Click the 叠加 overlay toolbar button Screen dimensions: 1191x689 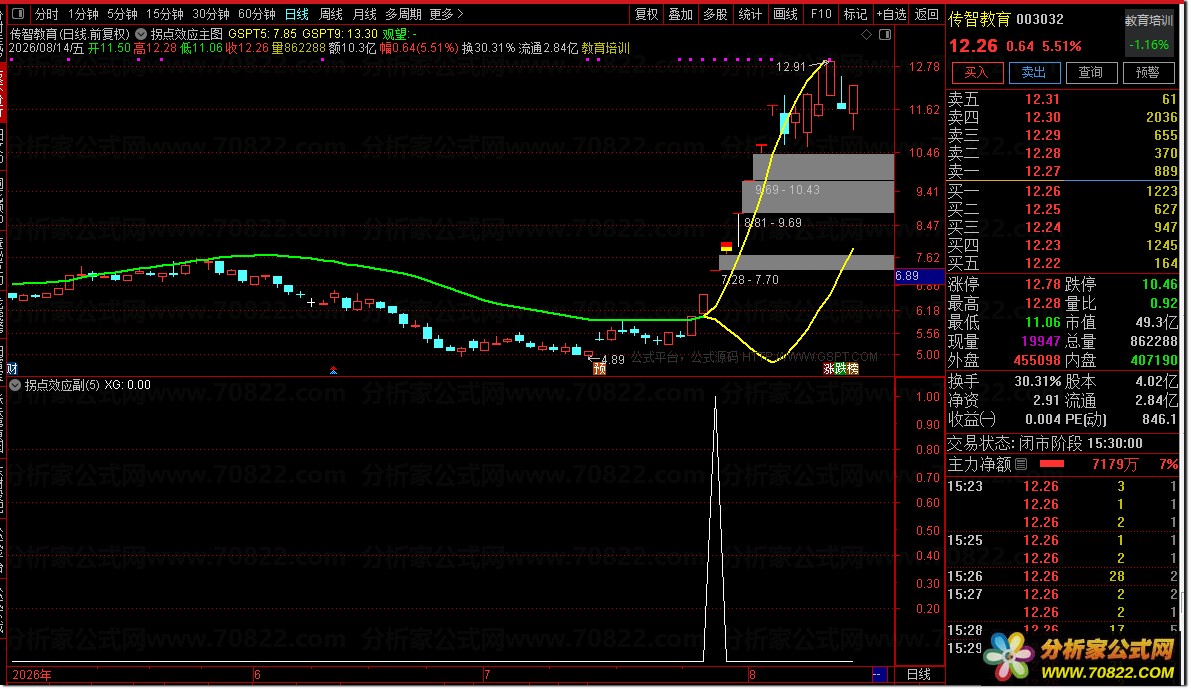click(x=681, y=14)
